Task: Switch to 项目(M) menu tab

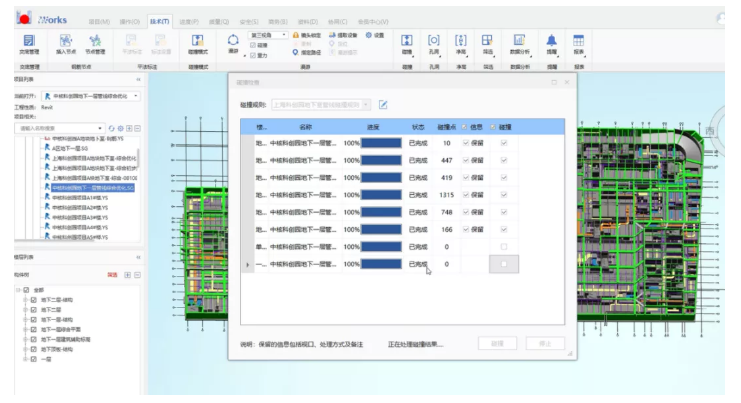Action: click(99, 22)
